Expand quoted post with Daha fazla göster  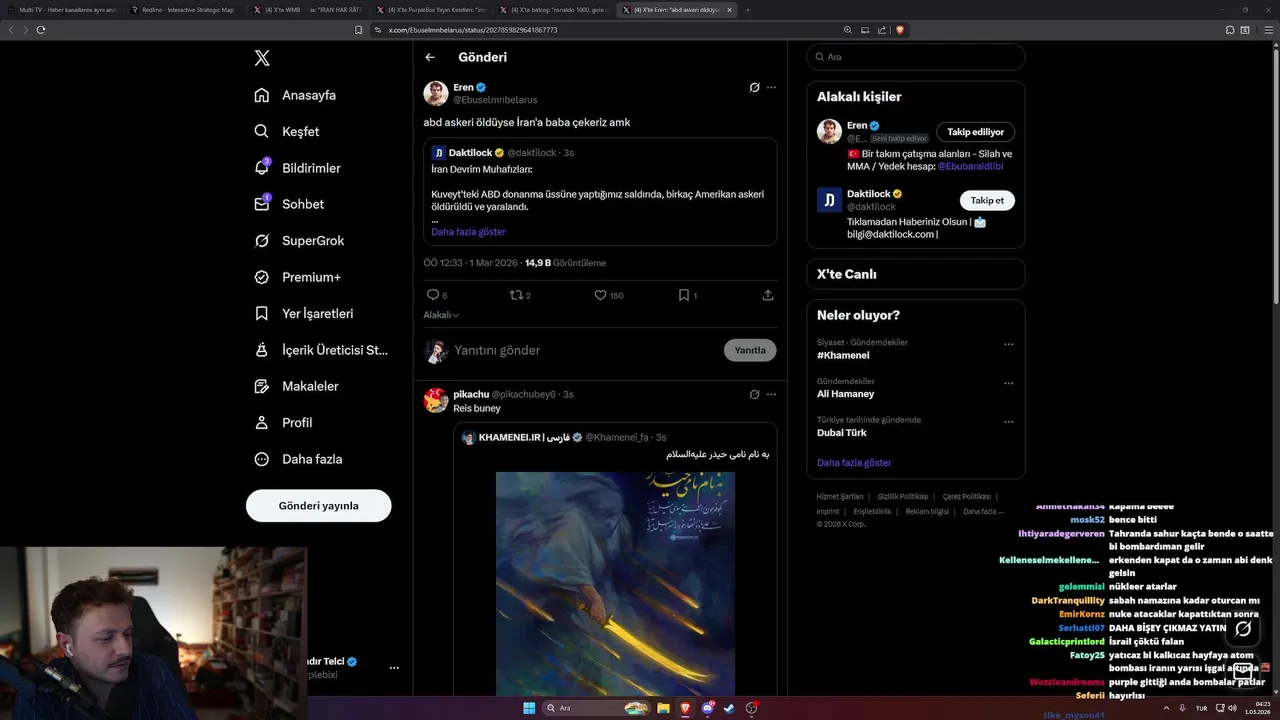[468, 232]
